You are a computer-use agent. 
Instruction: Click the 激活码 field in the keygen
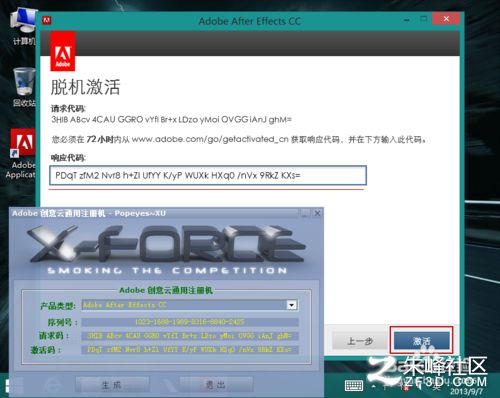[190, 350]
